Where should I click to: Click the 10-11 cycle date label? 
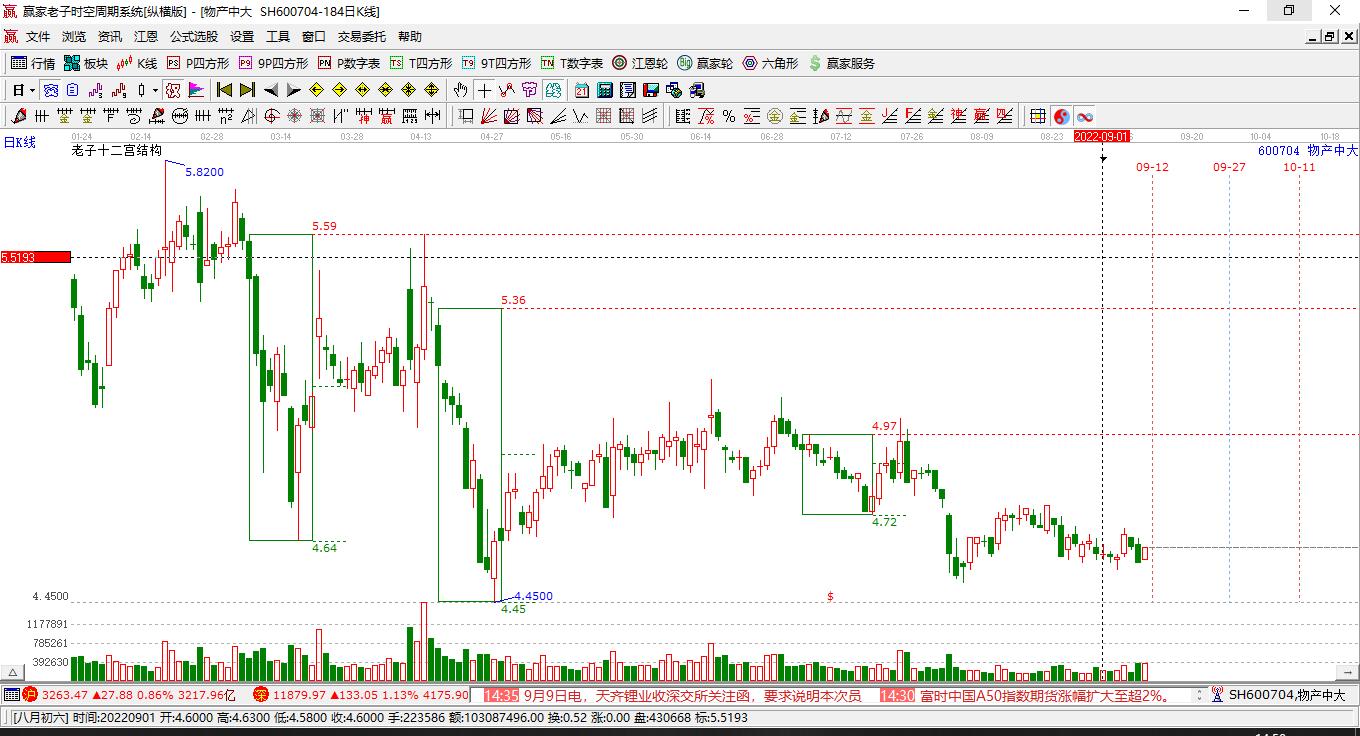1299,167
